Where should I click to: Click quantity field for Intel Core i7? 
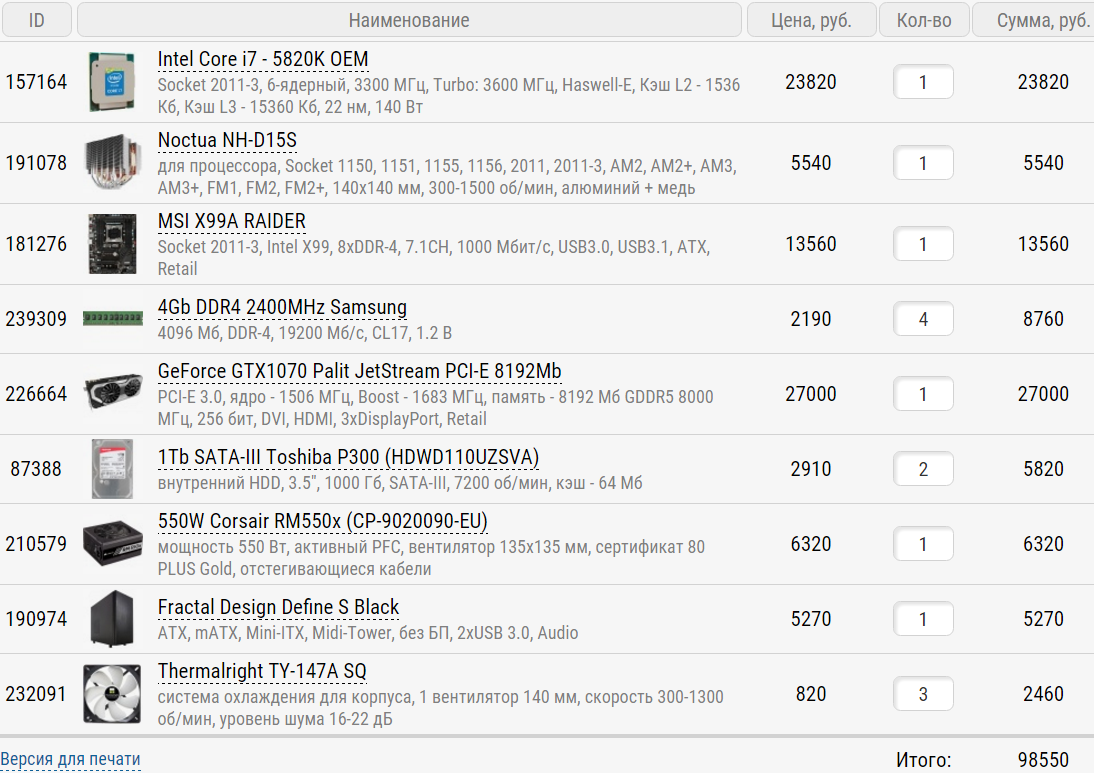click(x=923, y=82)
